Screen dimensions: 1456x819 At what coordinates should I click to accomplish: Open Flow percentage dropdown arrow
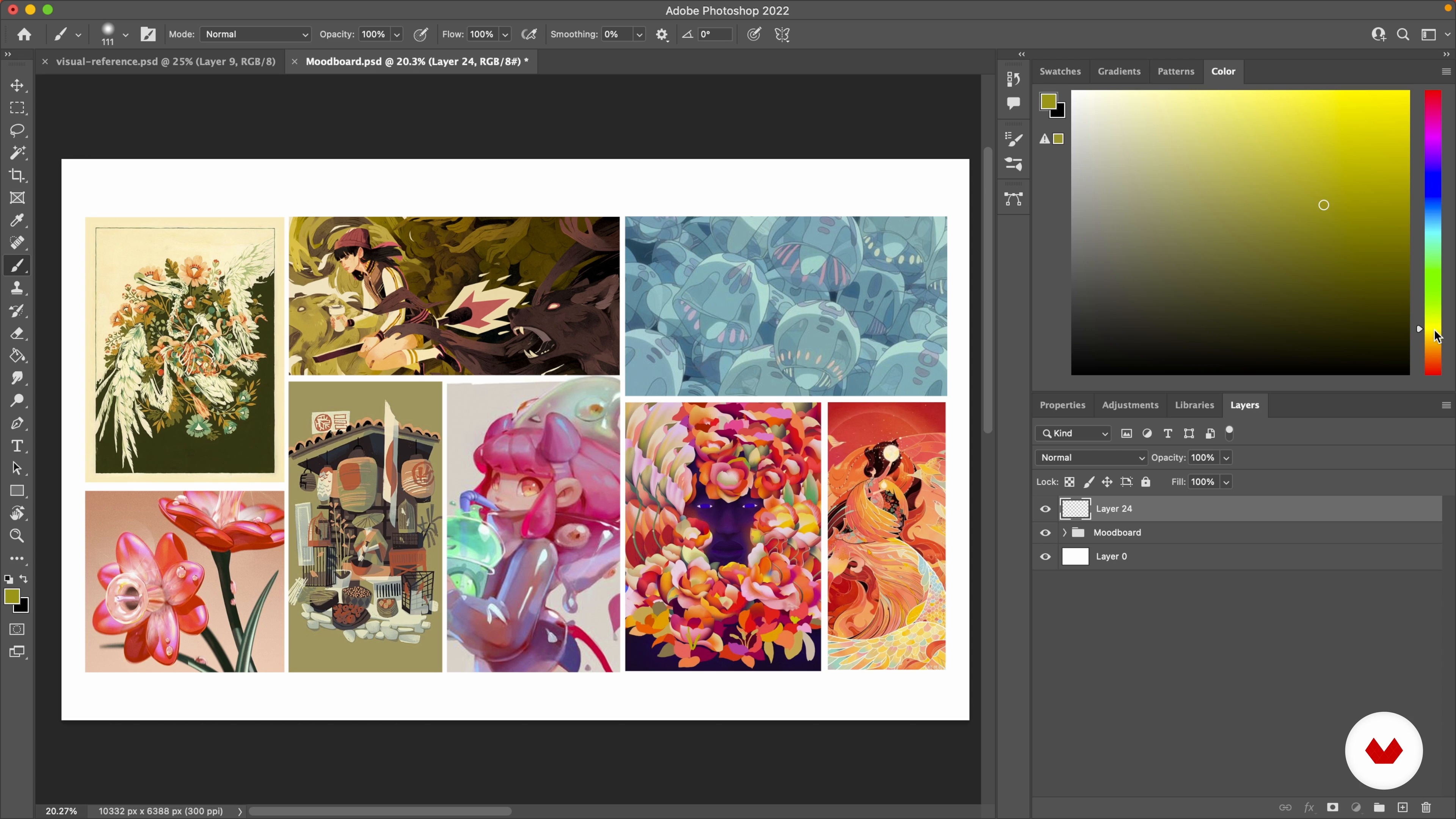click(505, 35)
